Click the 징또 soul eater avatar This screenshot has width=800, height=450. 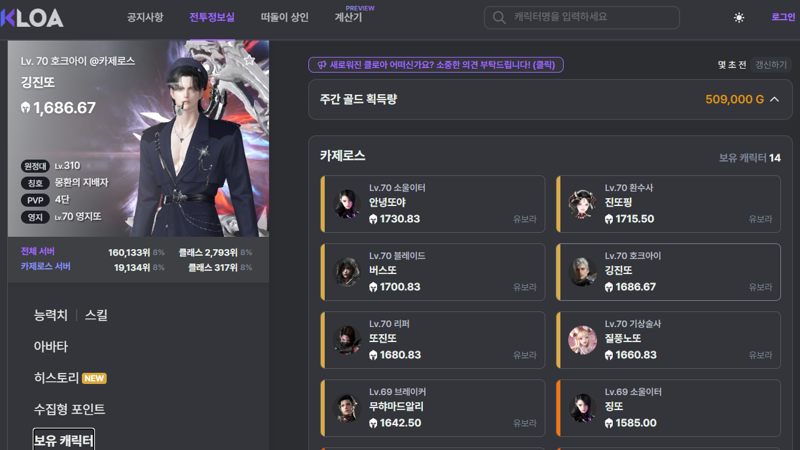(583, 408)
